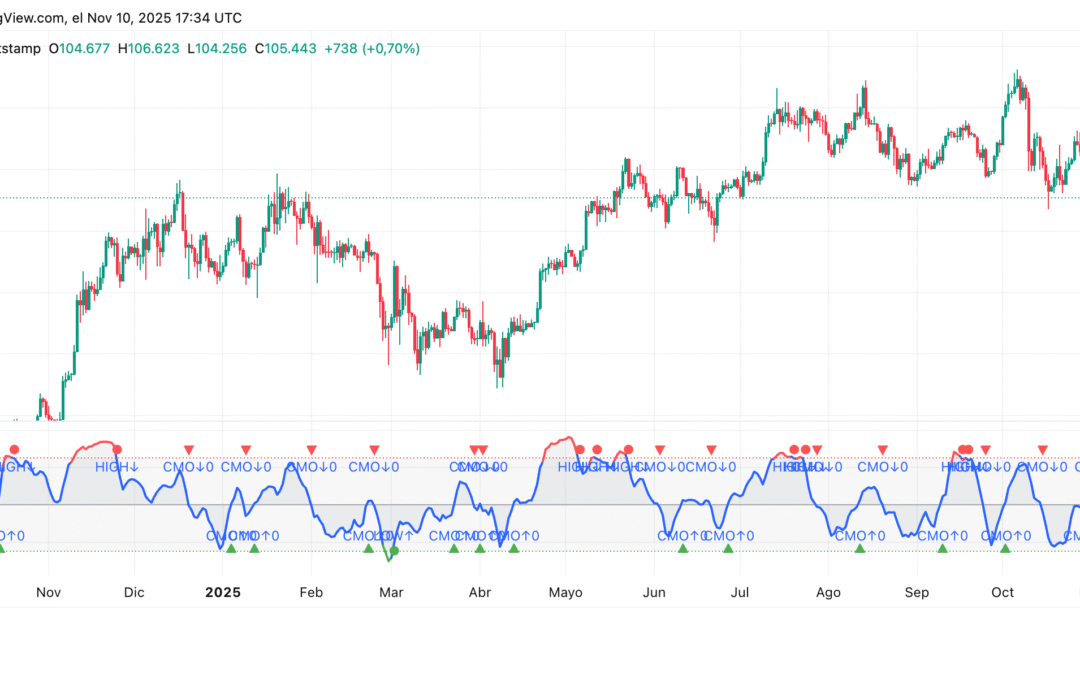Click the red dot marker near the Mayo HIGH label

click(579, 448)
